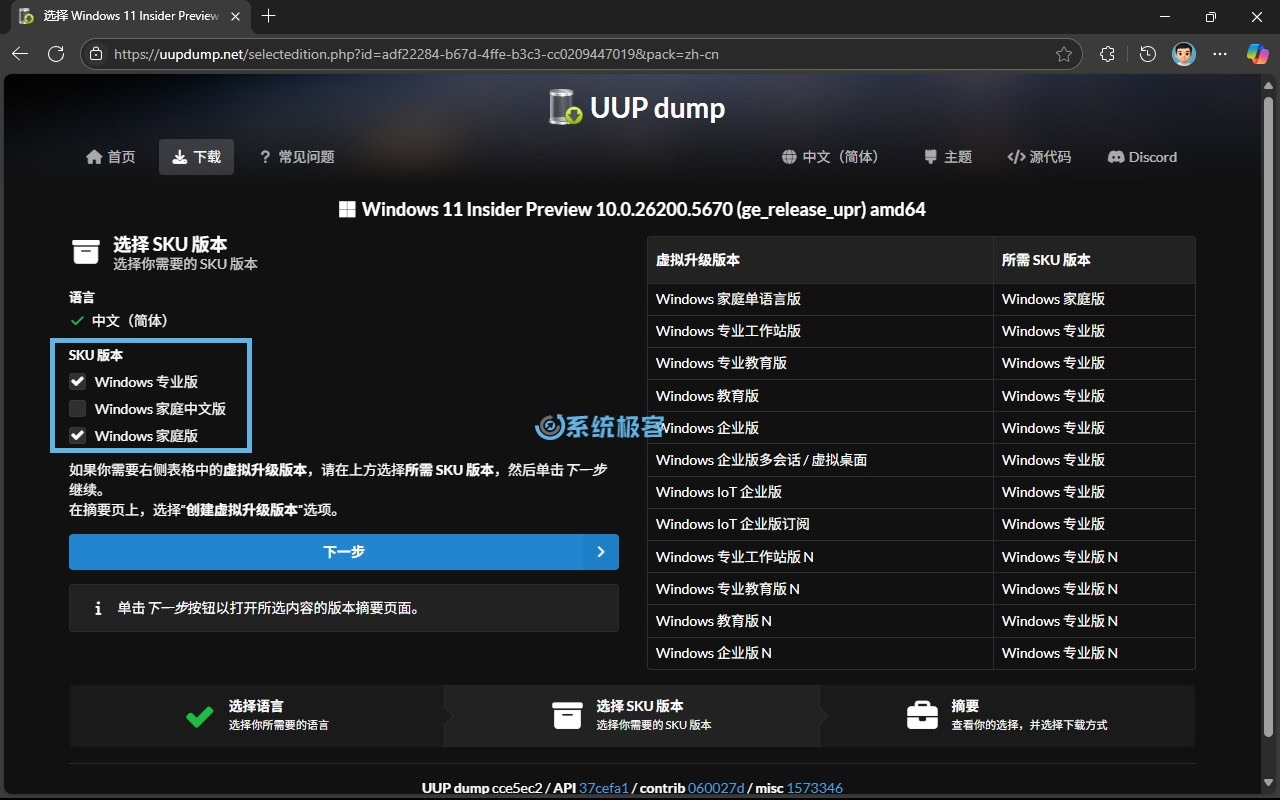This screenshot has height=800, width=1280.
Task: Click the 摘要 step in the progress bar
Action: coord(1007,715)
